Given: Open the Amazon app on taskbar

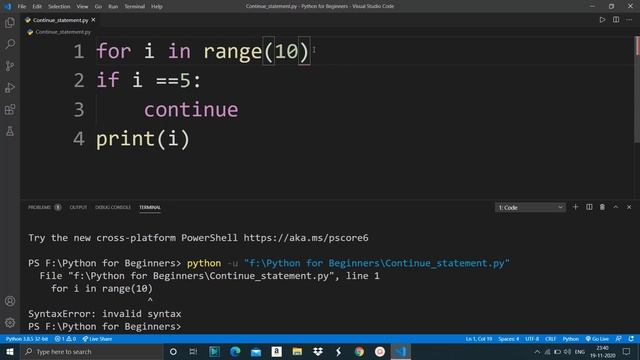Looking at the screenshot, I should coord(276,351).
